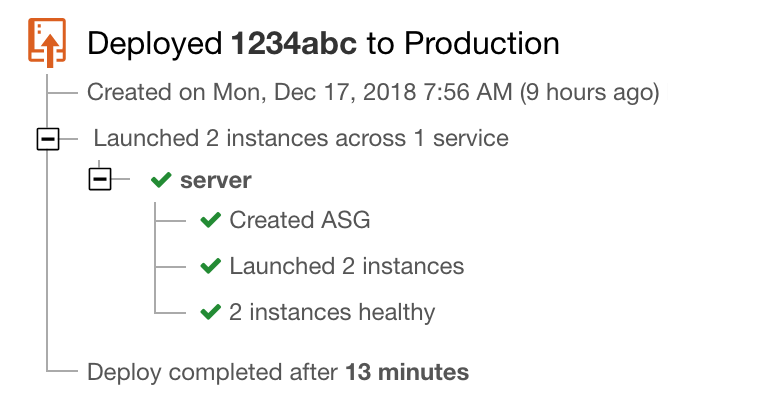Select the Created on Mon, Dec 17 timestamp row
Image resolution: width=762 pixels, height=404 pixels.
(373, 92)
